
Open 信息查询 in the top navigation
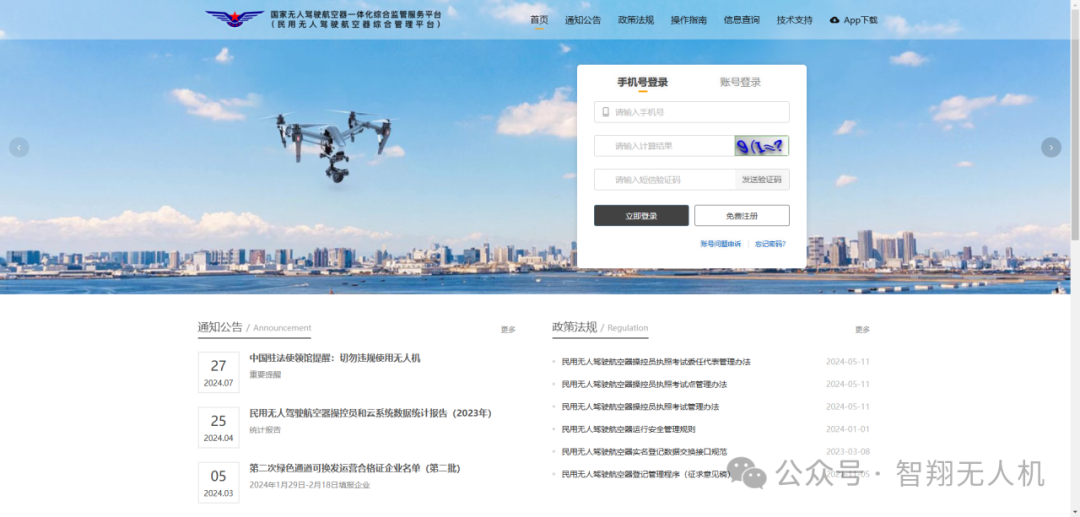coord(741,20)
